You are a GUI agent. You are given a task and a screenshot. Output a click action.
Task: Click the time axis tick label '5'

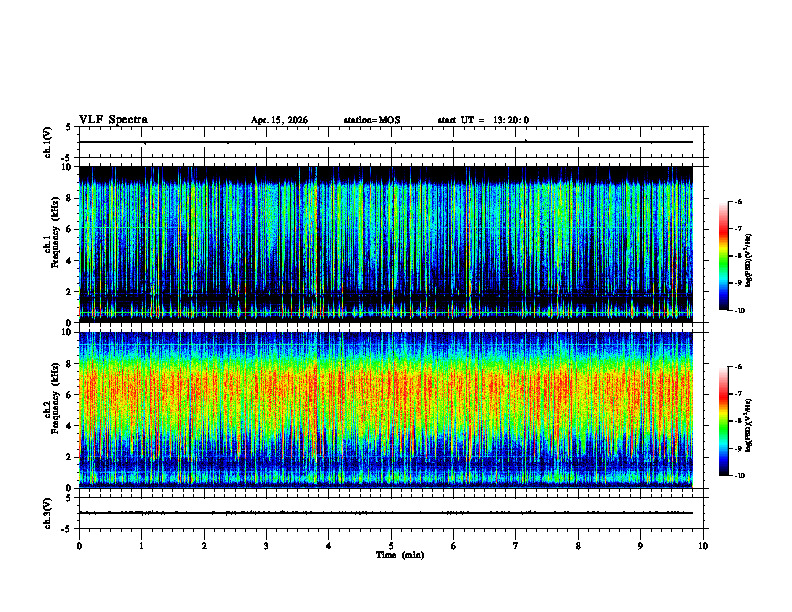pos(391,546)
